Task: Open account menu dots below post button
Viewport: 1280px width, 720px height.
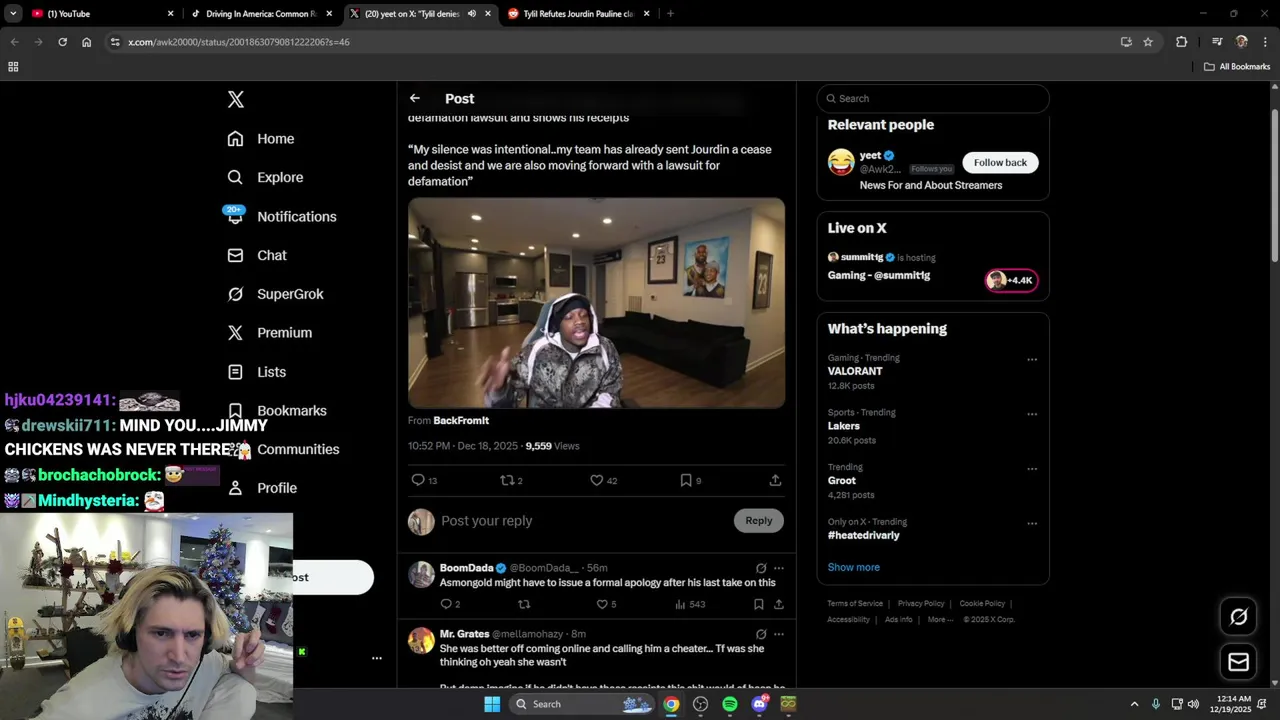Action: [x=377, y=658]
